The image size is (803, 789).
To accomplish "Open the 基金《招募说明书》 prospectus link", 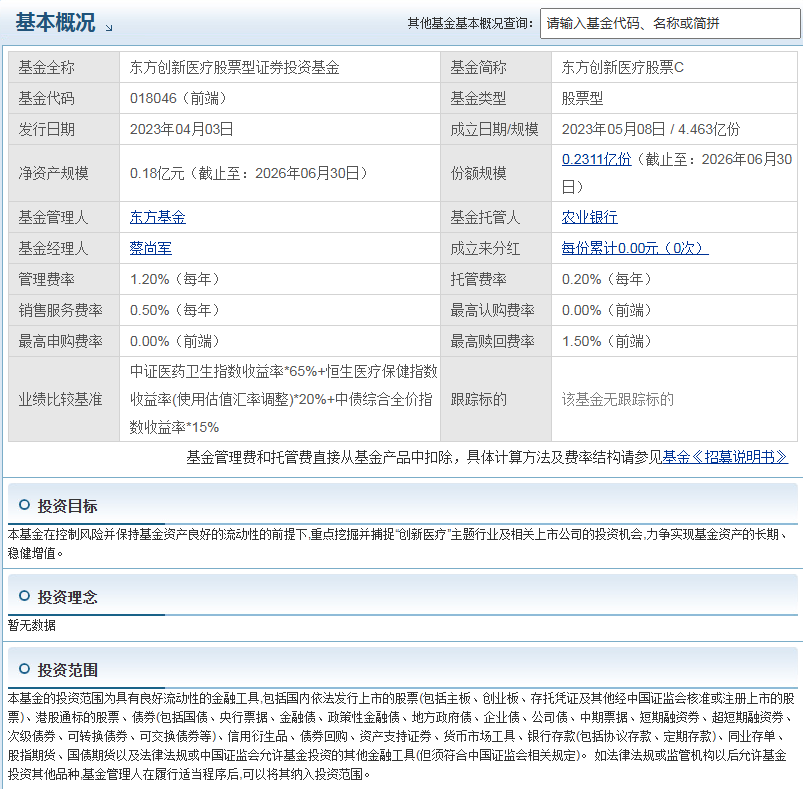I will tap(725, 457).
